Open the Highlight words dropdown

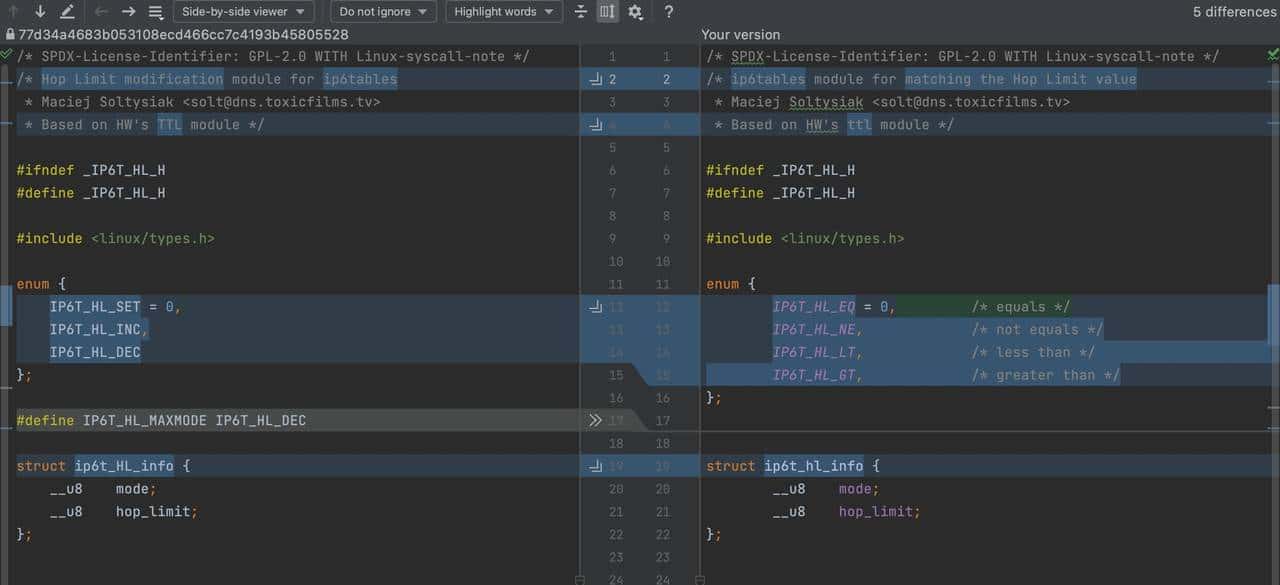coord(503,11)
